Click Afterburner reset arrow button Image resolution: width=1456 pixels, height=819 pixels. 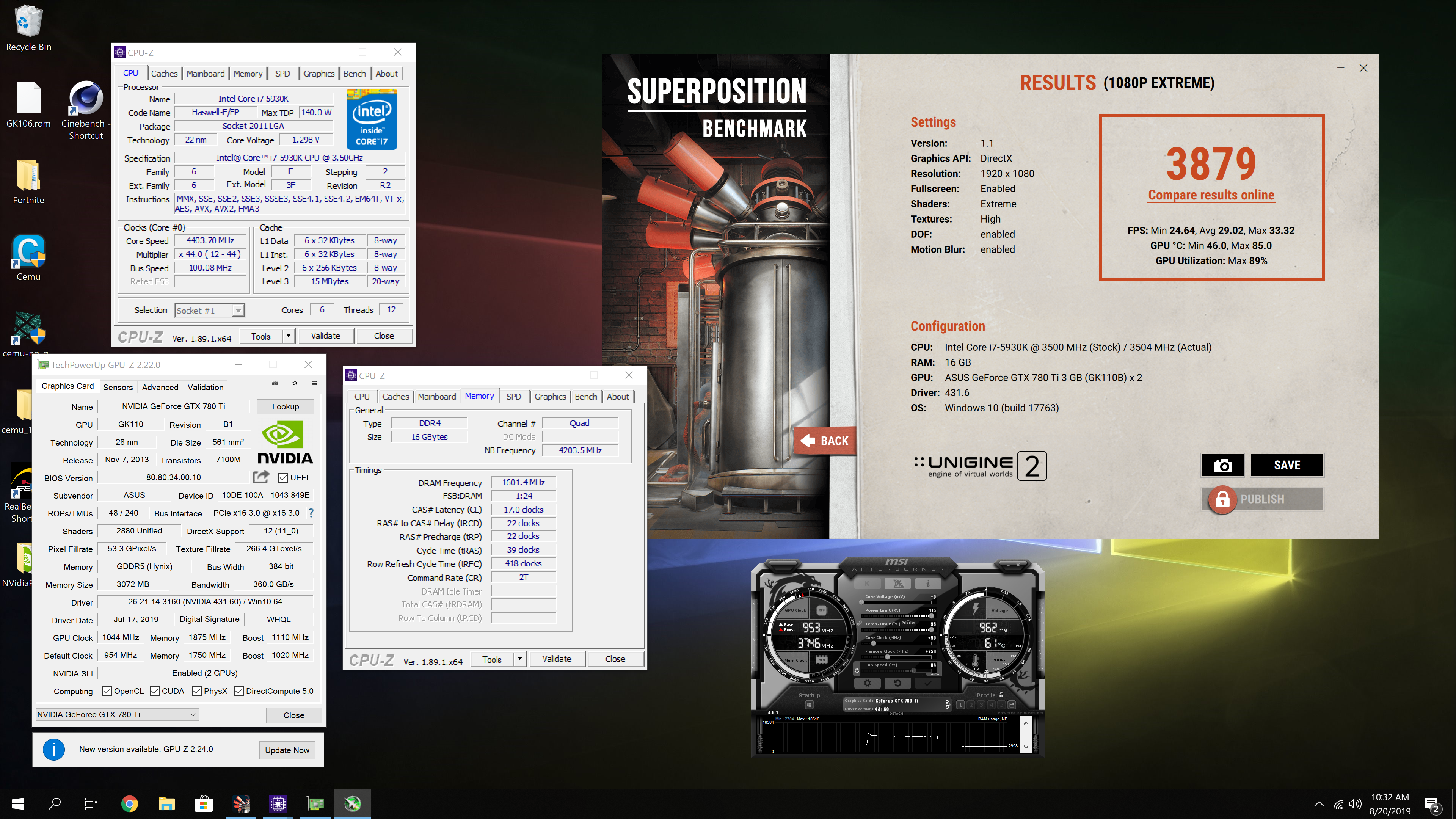[x=898, y=683]
